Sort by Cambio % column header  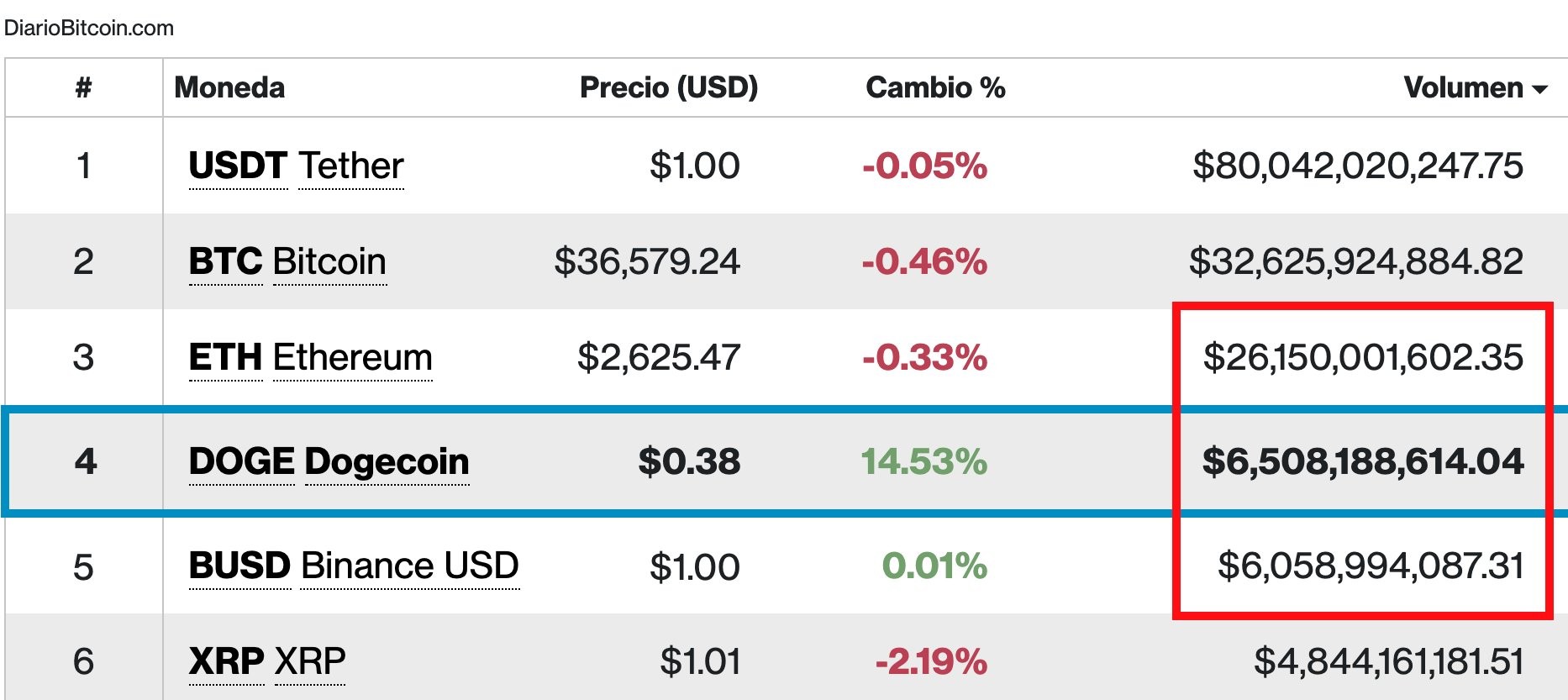click(x=935, y=87)
